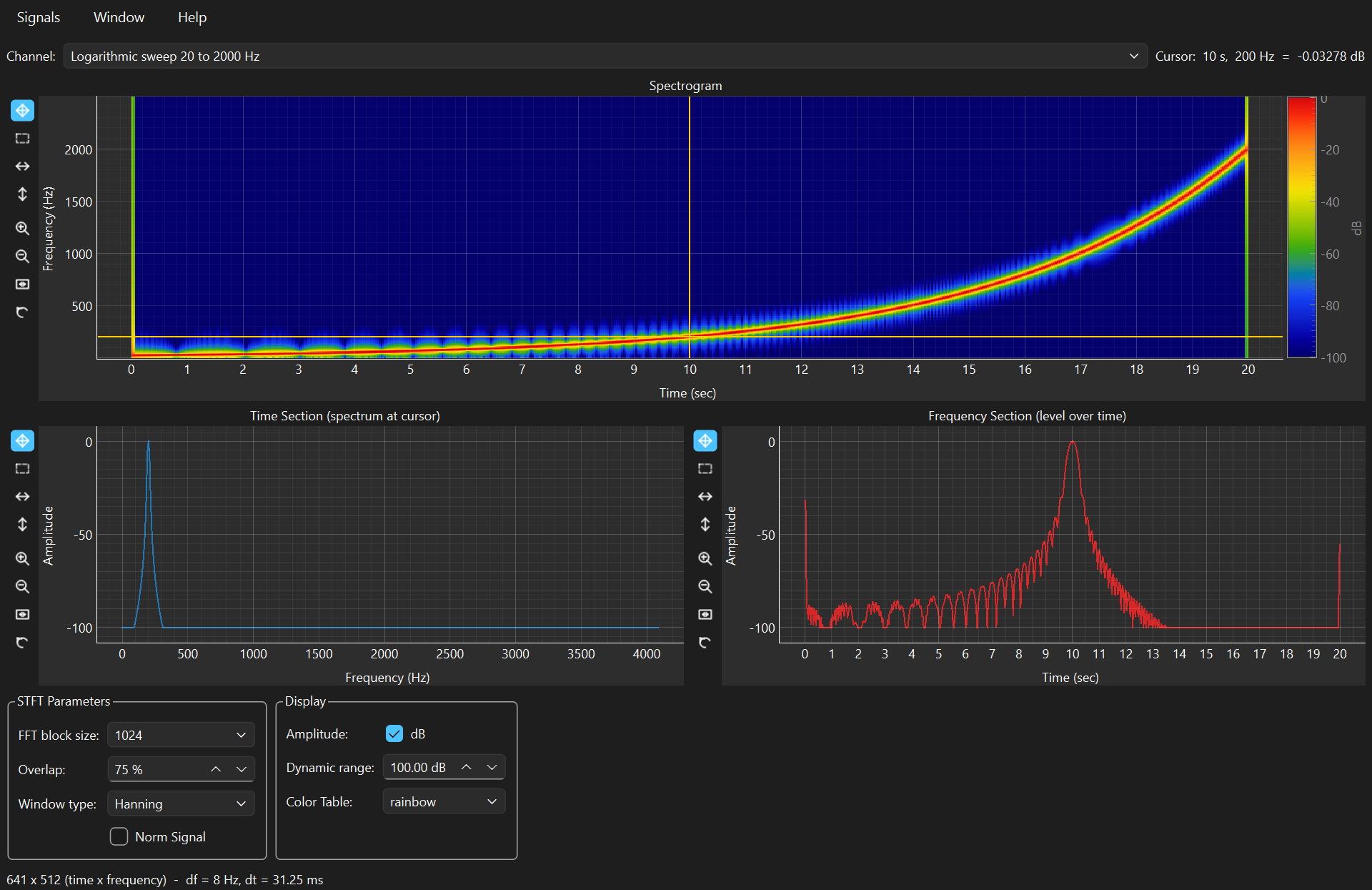Screen dimensions: 1372x890
Task: Select Frequency Section cursor crosshair tool
Action: click(705, 440)
